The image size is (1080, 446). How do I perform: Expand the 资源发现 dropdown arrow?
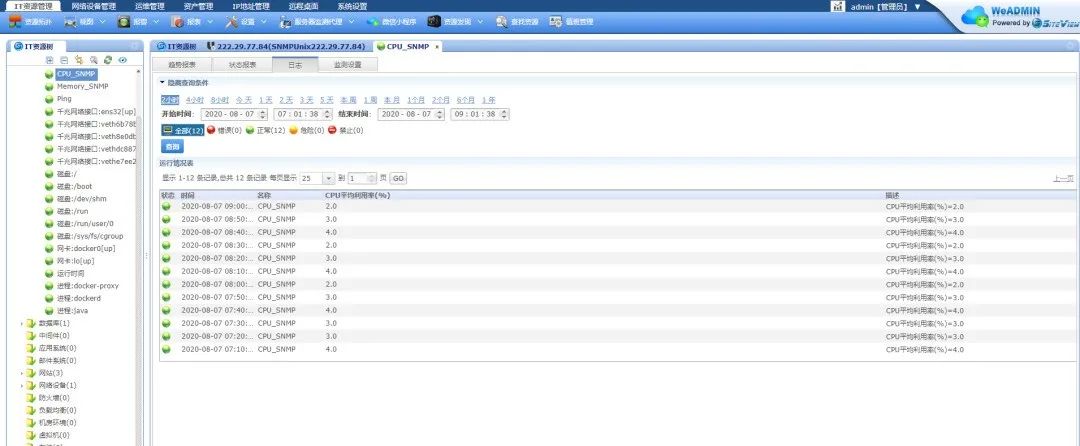click(481, 22)
